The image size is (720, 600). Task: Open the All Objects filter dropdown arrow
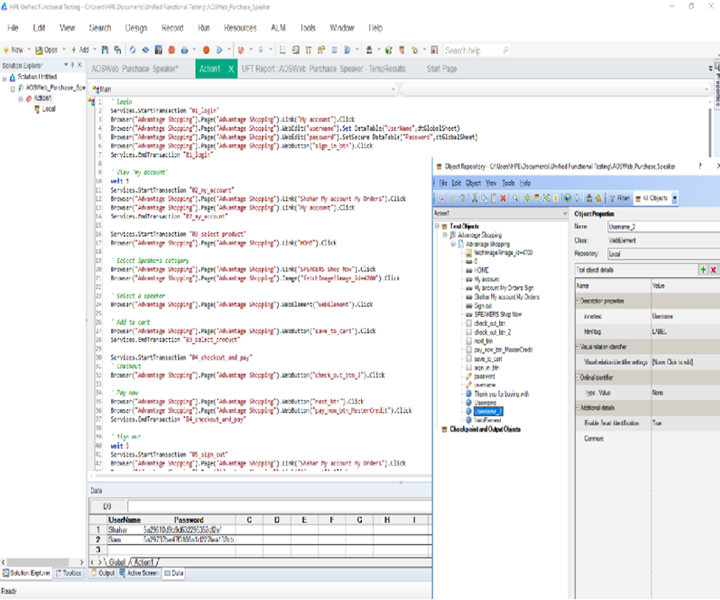click(x=675, y=198)
